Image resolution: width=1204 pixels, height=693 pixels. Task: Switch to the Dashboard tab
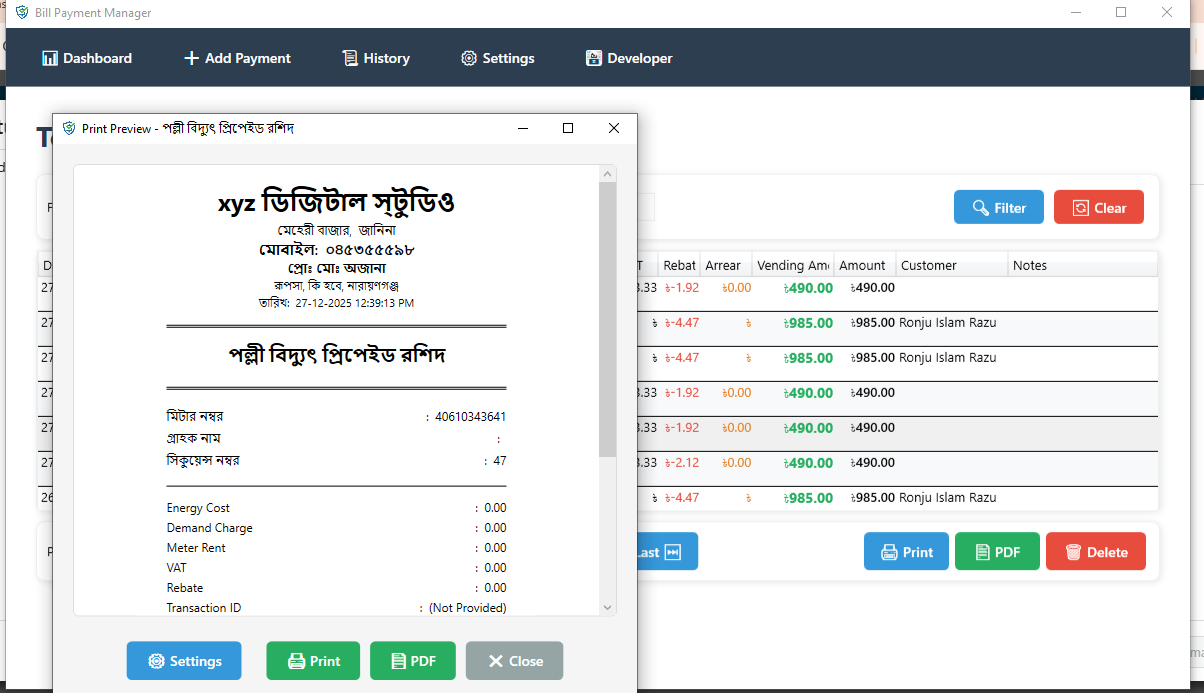tap(86, 58)
